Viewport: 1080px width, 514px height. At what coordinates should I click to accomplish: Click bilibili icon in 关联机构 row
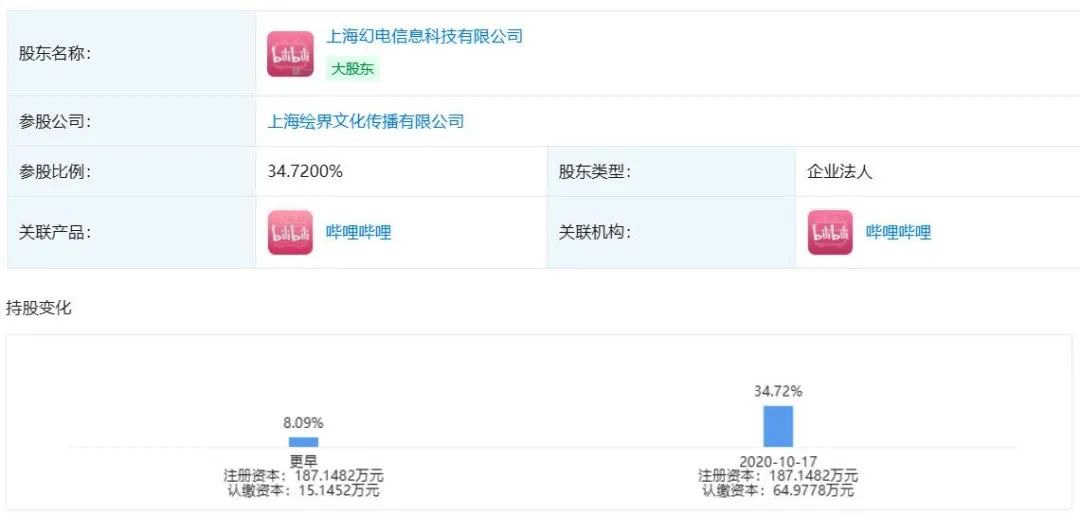(830, 232)
